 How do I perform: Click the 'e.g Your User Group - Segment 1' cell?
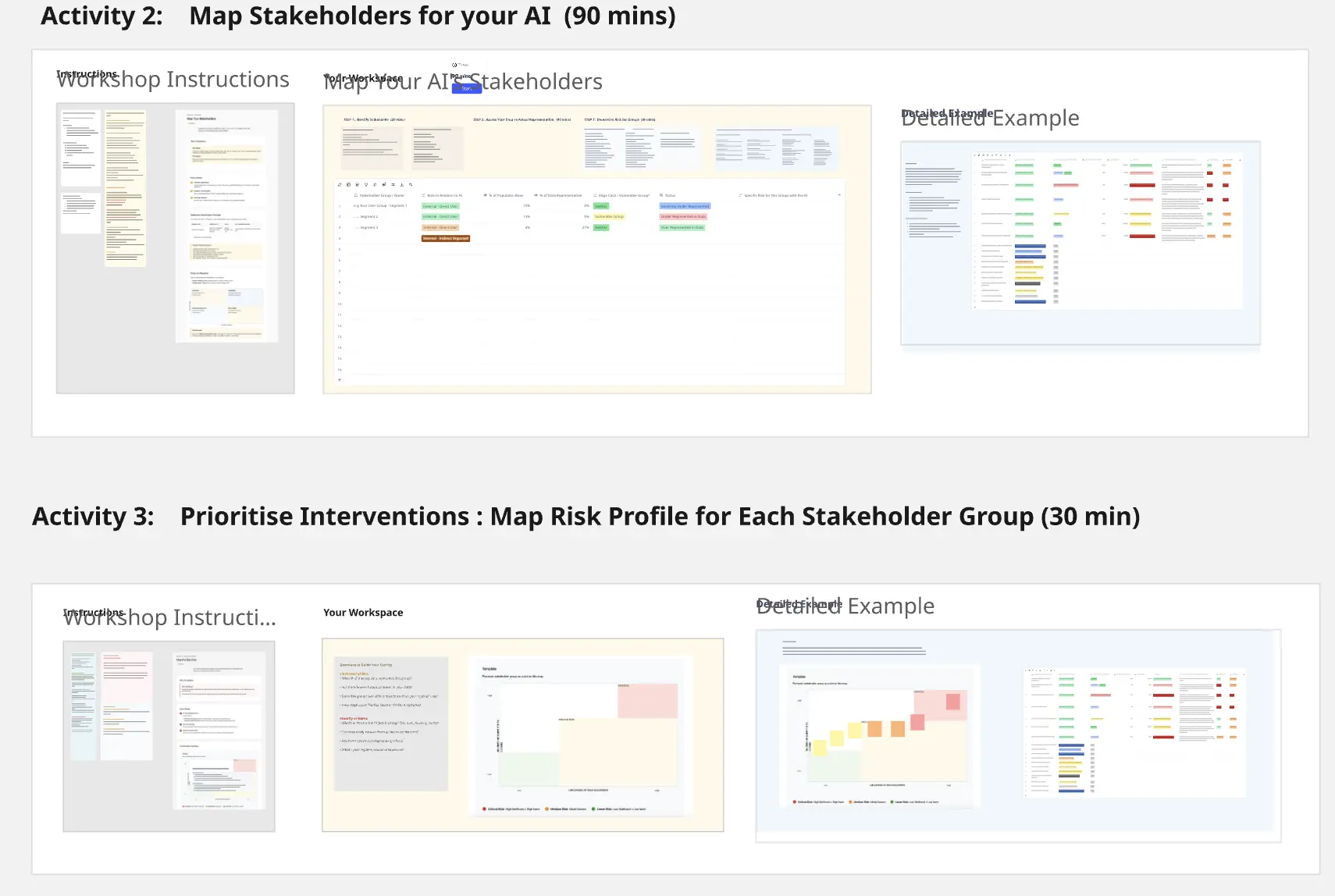click(380, 206)
